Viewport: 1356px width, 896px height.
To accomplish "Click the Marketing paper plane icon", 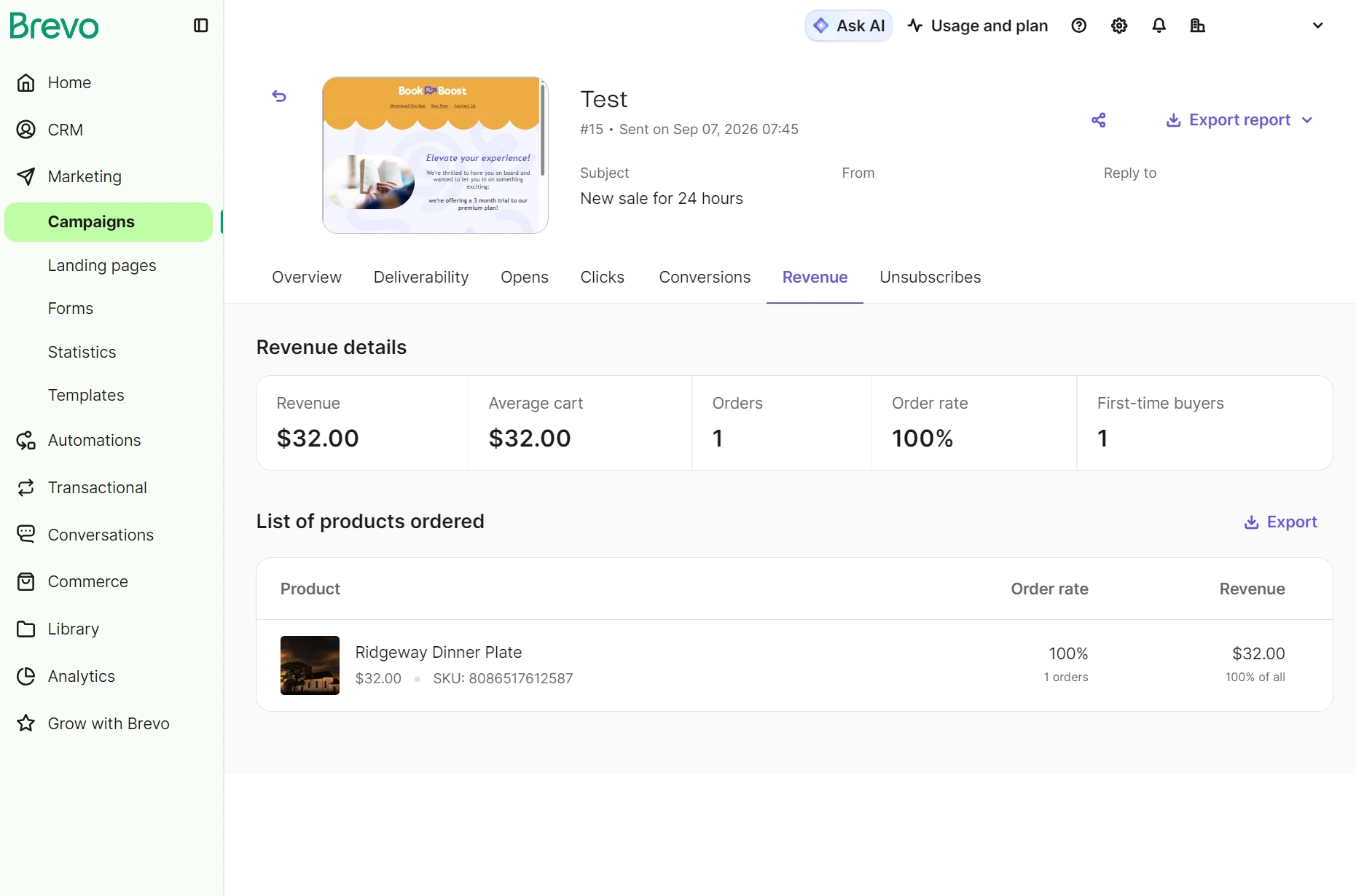I will pos(26,176).
